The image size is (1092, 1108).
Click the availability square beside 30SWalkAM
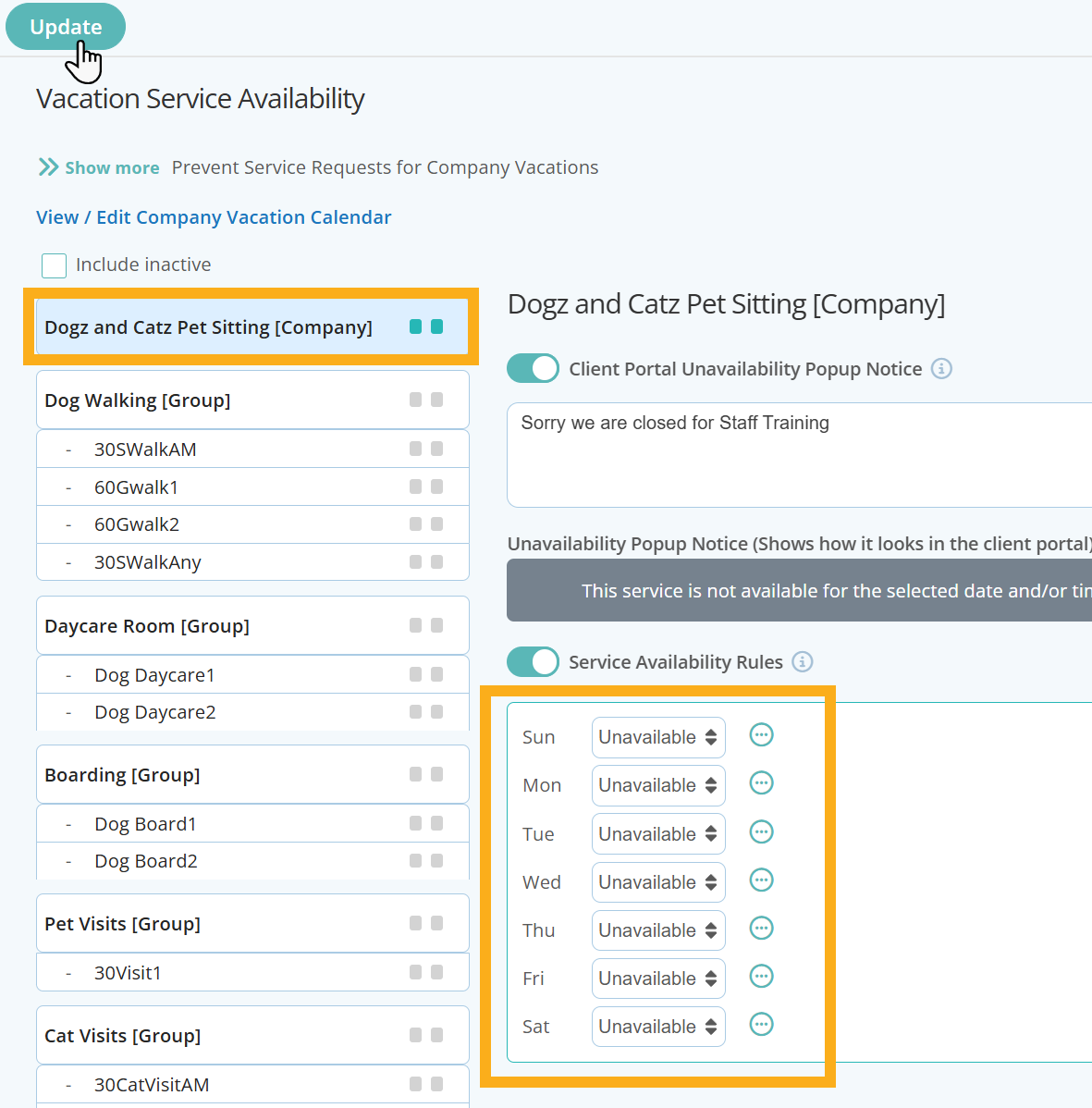(x=414, y=449)
